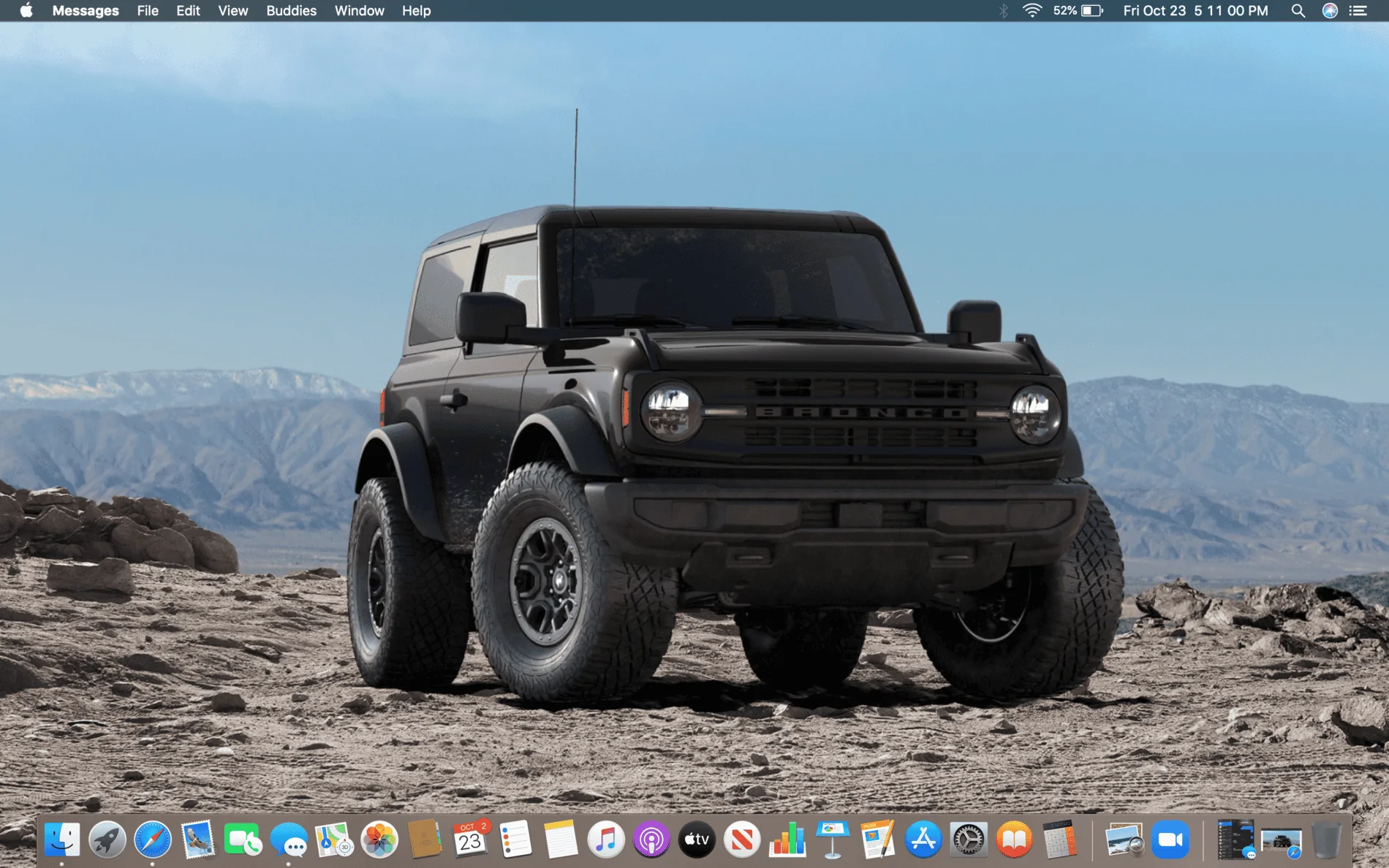1389x868 pixels.
Task: Show battery status at 52%
Action: point(1078,10)
